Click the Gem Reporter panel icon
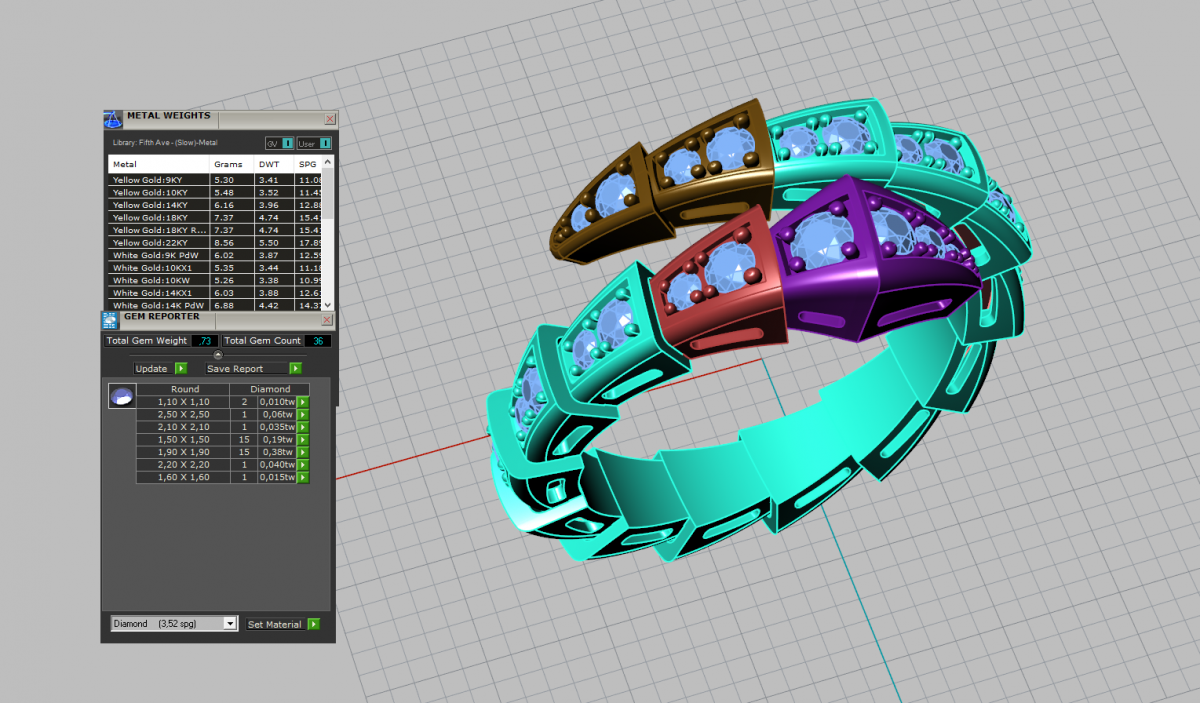 point(111,320)
